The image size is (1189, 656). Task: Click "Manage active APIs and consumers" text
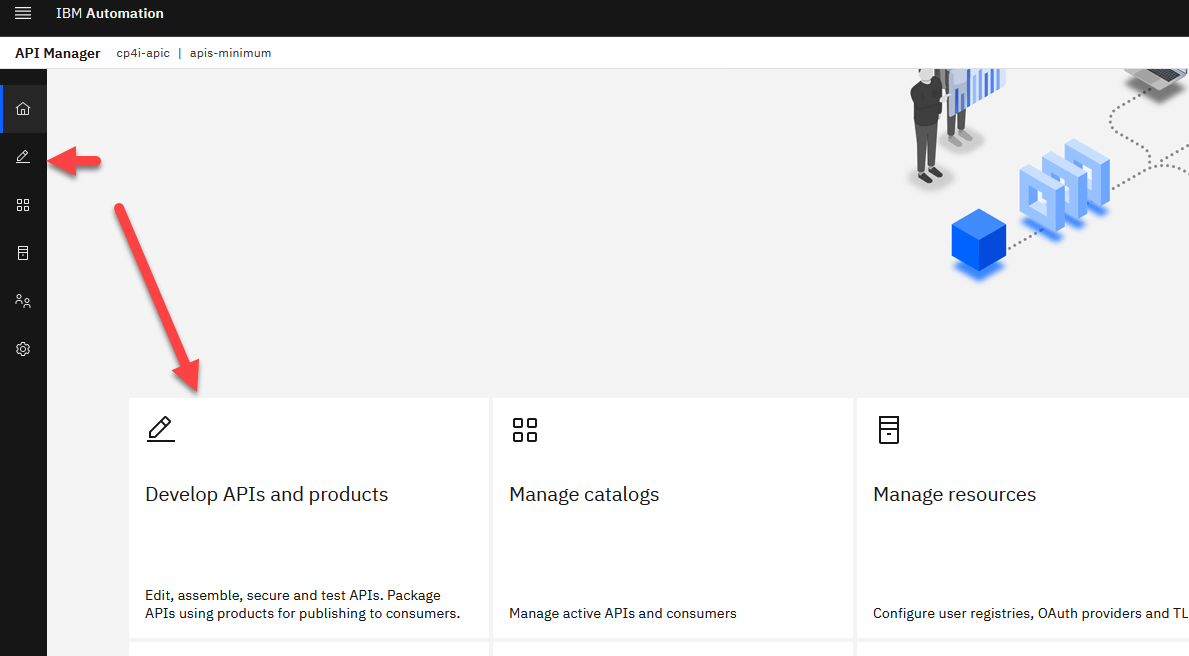622,613
